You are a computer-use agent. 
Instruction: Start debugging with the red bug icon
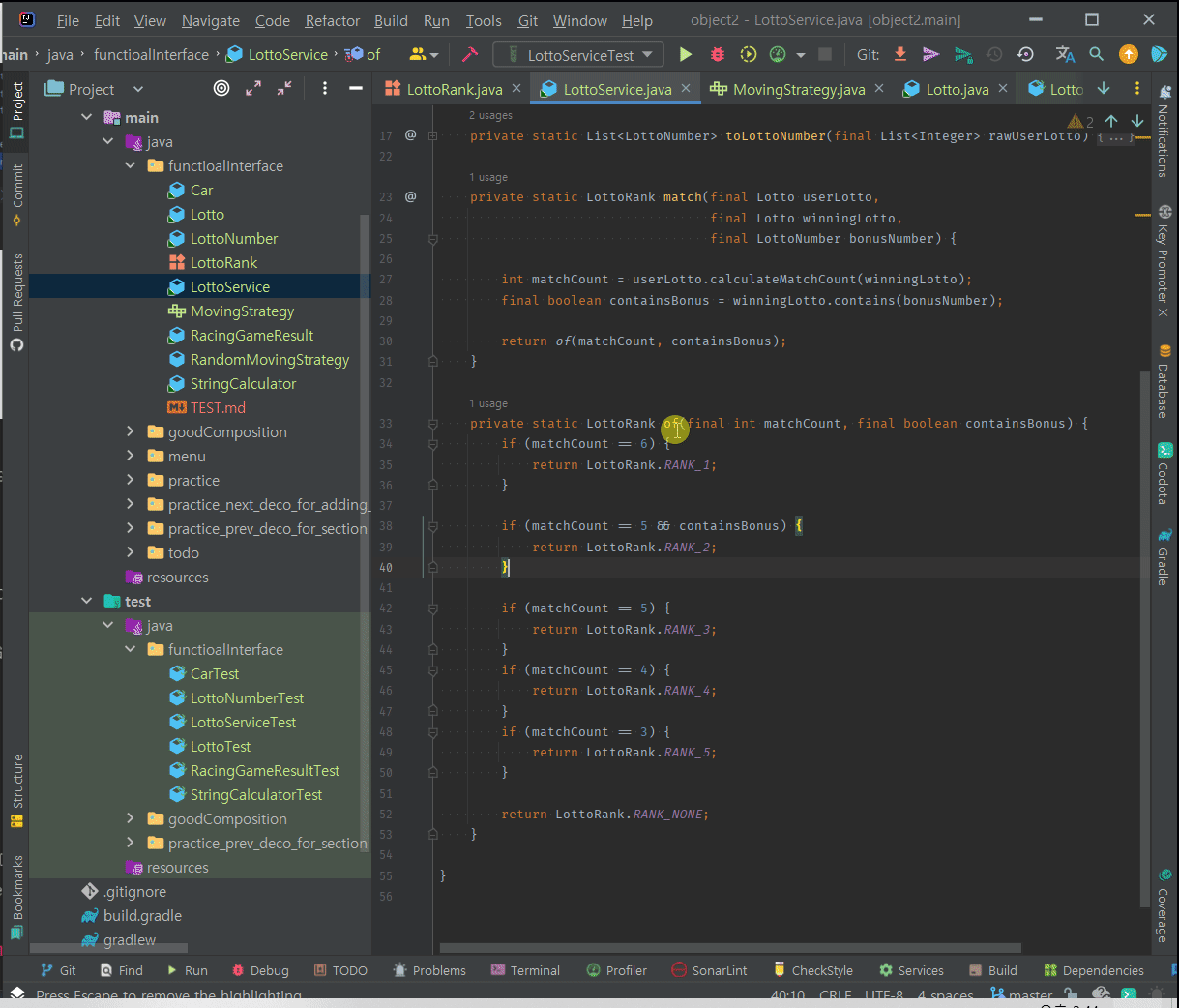pyautogui.click(x=717, y=55)
